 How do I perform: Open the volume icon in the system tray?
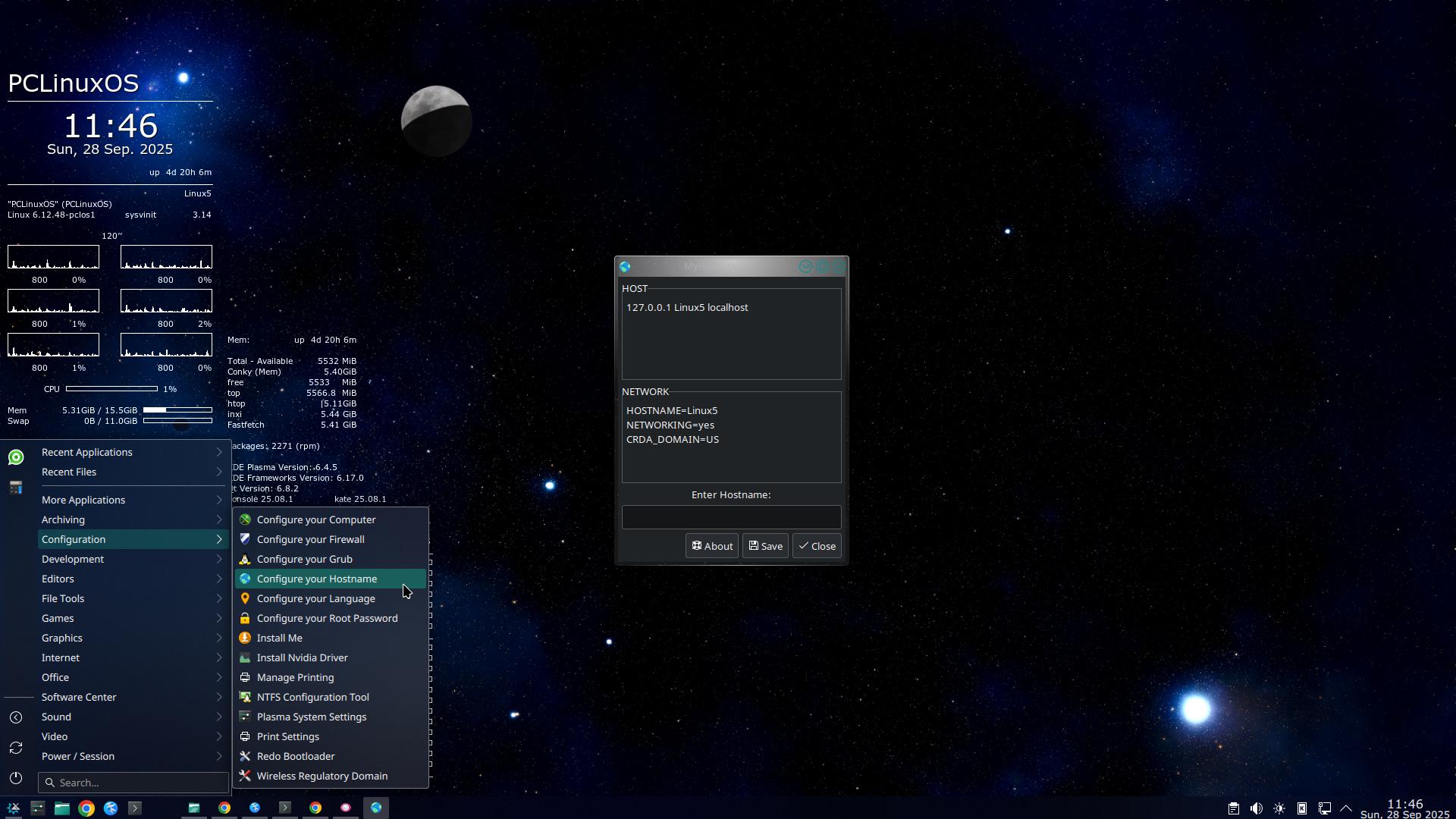pos(1257,808)
